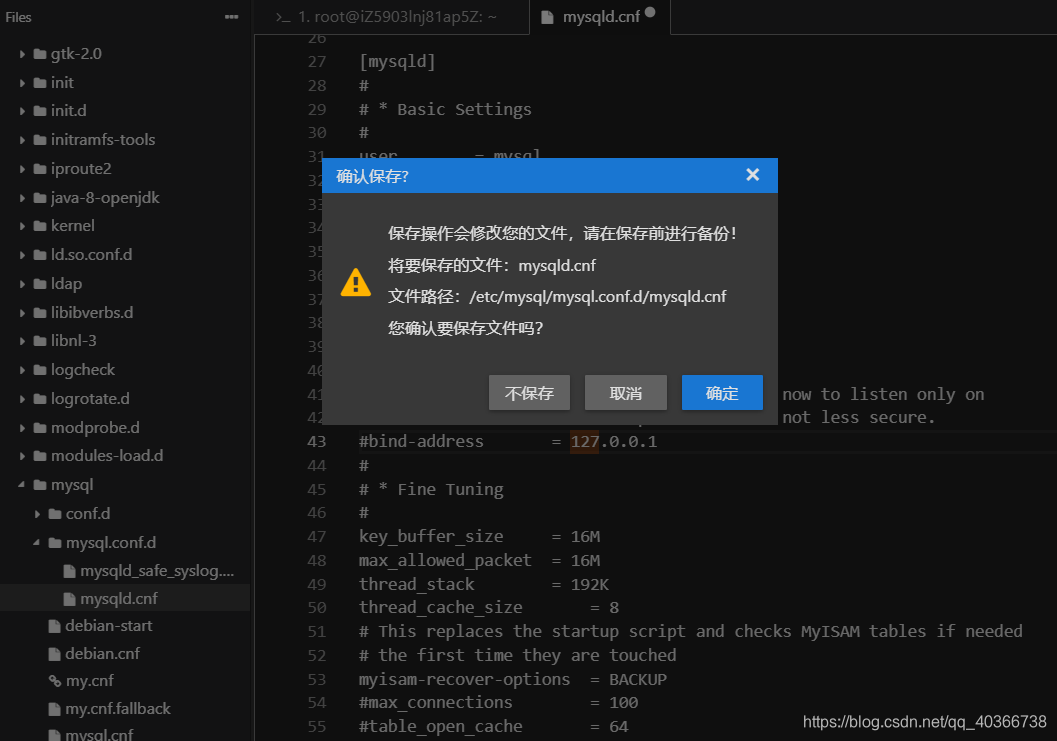Click line number 43 in gutter

pyautogui.click(x=317, y=442)
